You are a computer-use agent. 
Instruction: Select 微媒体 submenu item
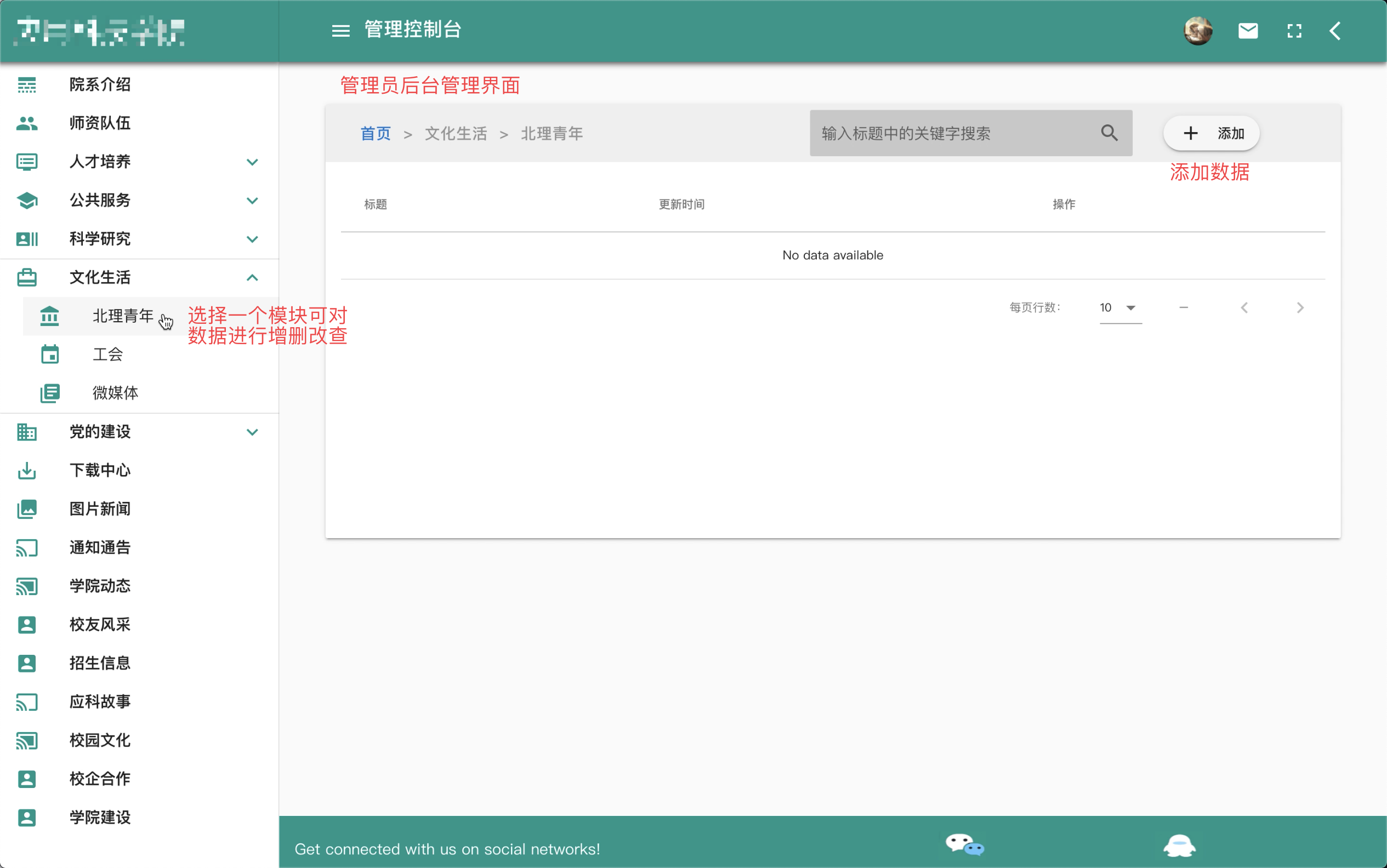point(115,393)
